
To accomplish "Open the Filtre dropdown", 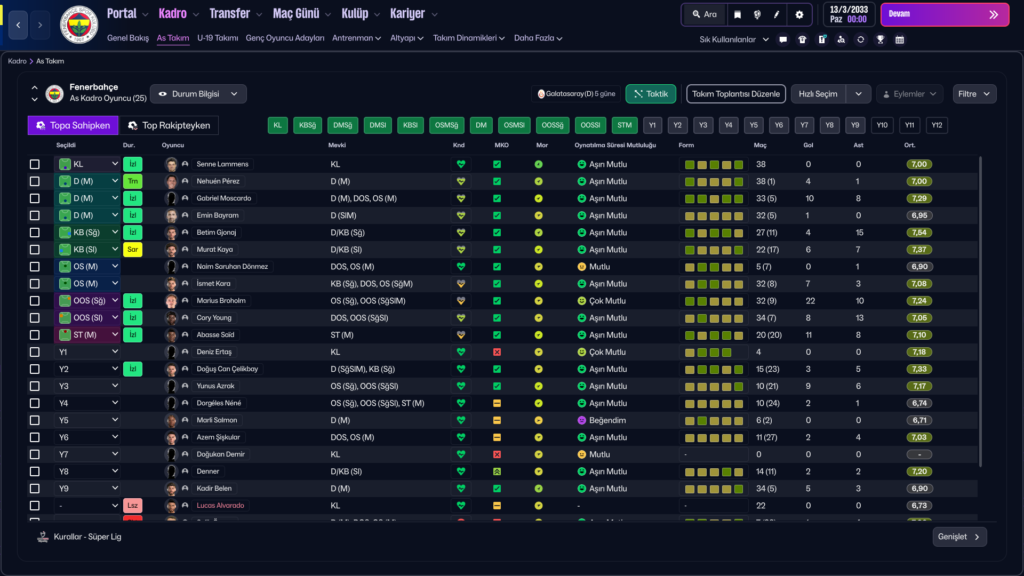I will pos(974,94).
